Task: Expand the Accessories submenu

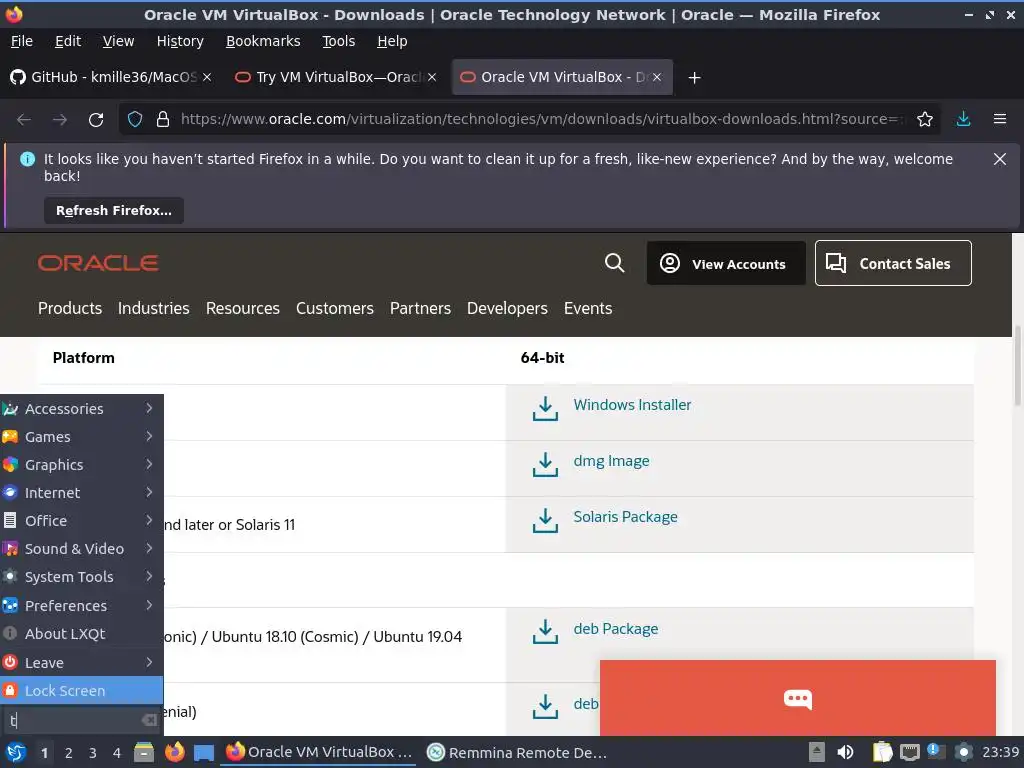Action: click(x=82, y=409)
